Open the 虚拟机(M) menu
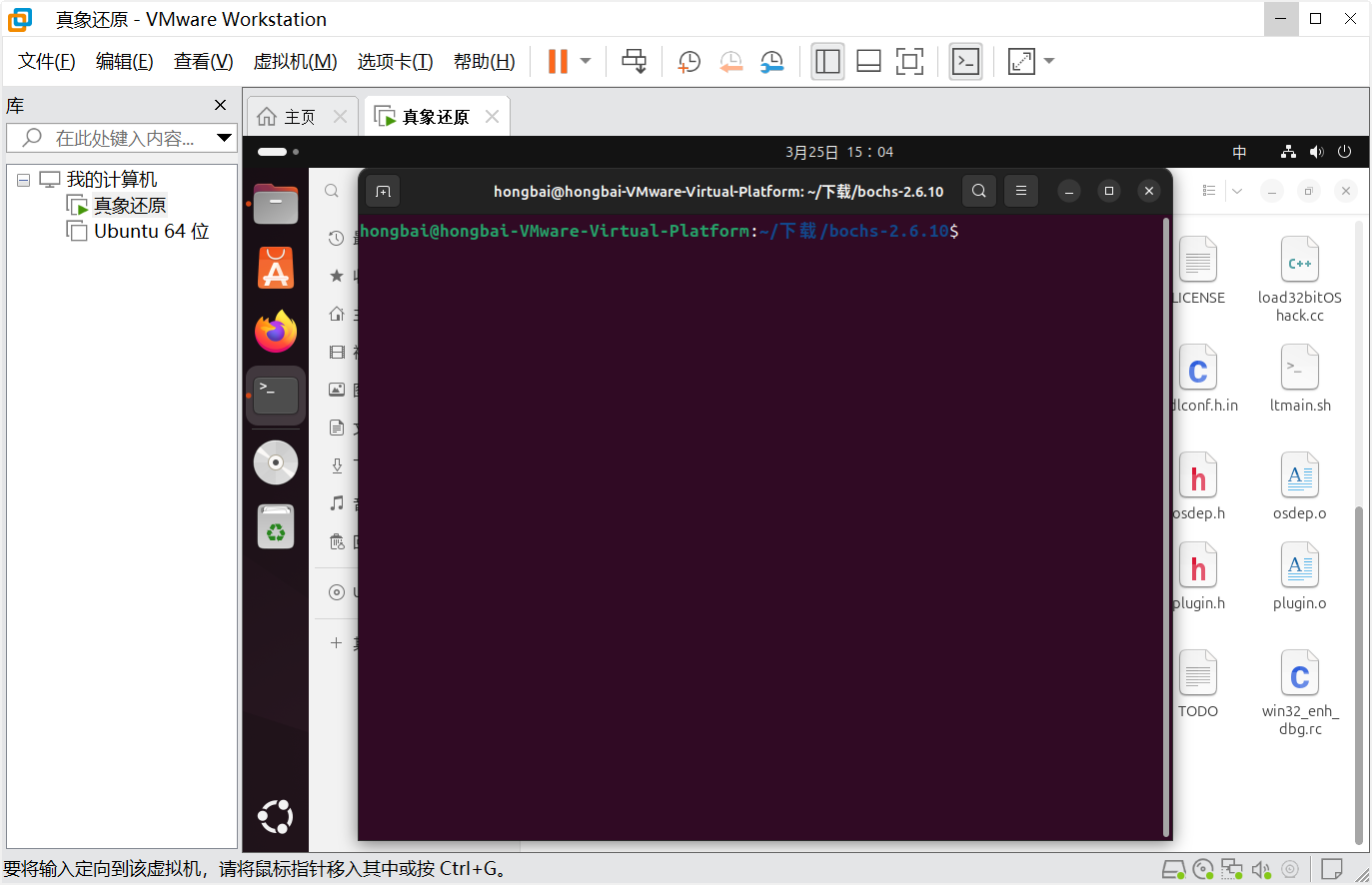This screenshot has height=885, width=1372. pyautogui.click(x=296, y=62)
